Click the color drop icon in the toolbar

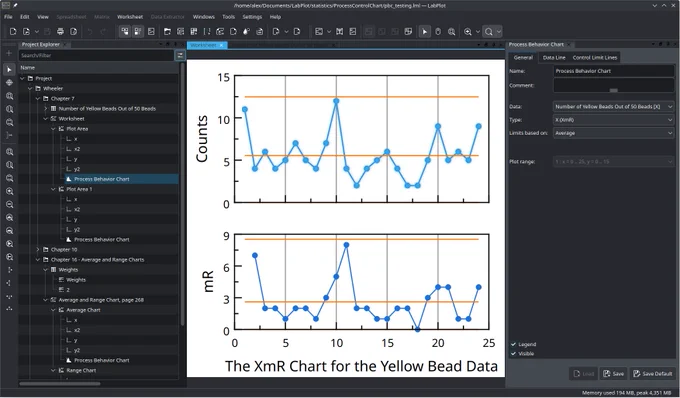click(x=246, y=32)
